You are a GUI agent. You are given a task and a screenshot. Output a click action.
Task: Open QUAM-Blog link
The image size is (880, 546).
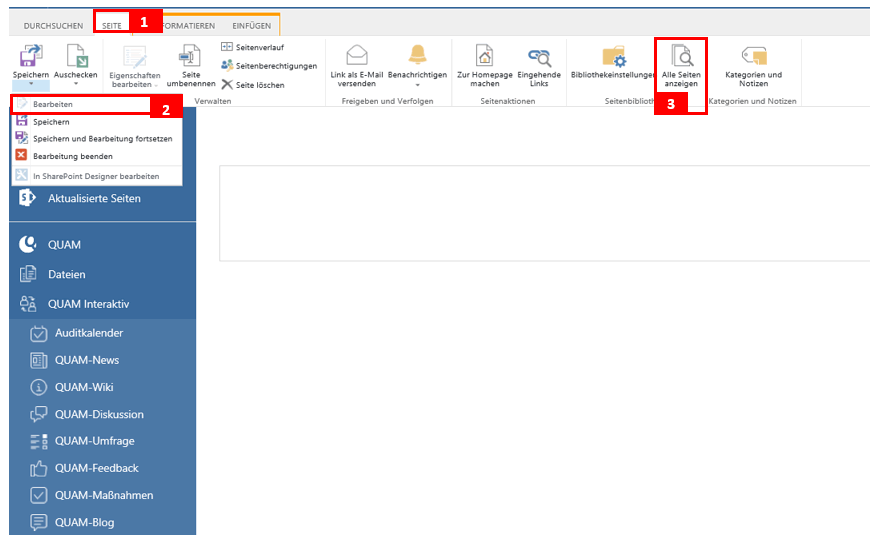[85, 522]
